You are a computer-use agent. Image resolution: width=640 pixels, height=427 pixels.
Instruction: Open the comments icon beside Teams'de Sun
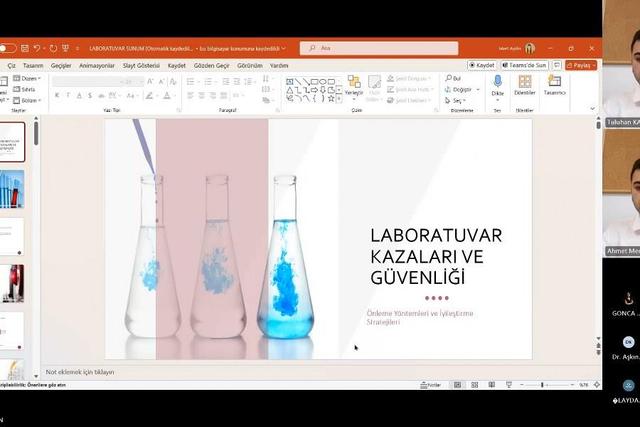pyautogui.click(x=557, y=65)
